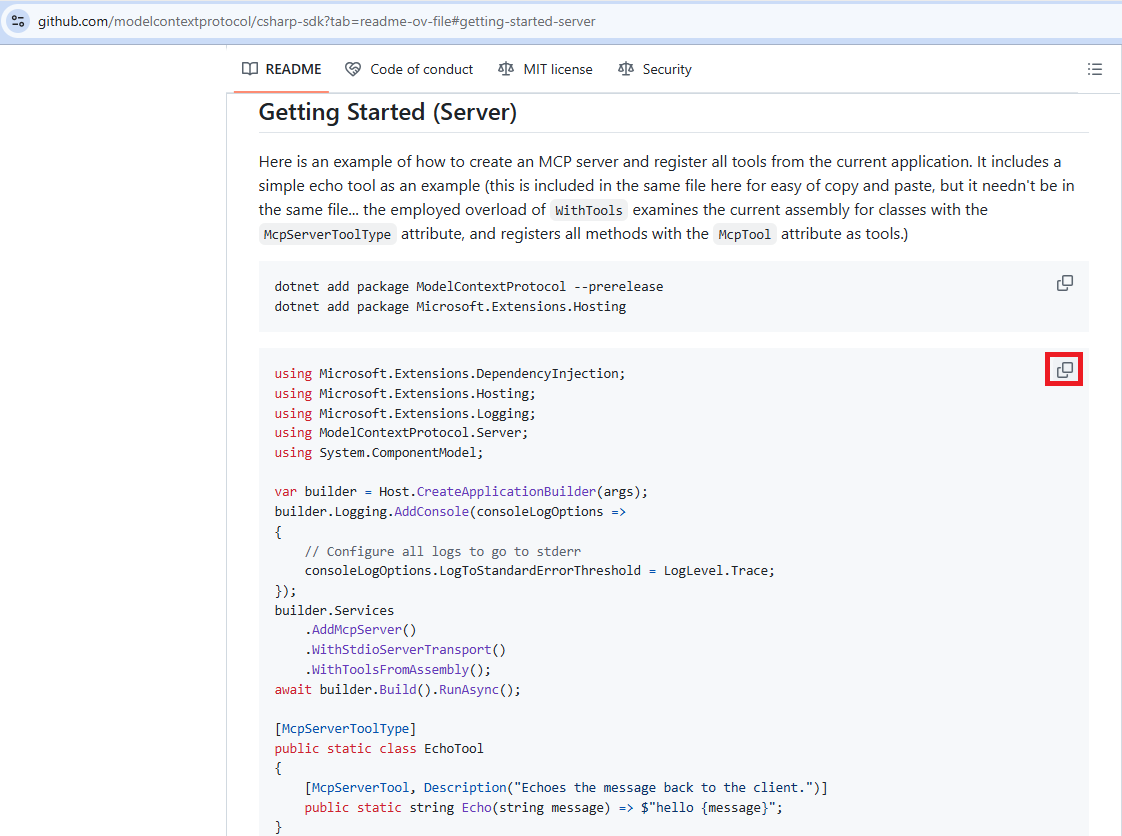Click the scale icon beside Security
The height and width of the screenshot is (836, 1122).
click(626, 69)
